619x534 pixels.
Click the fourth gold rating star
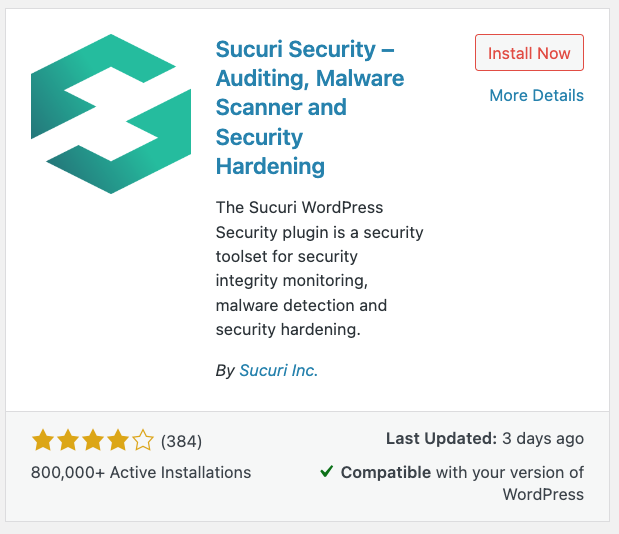(x=118, y=440)
